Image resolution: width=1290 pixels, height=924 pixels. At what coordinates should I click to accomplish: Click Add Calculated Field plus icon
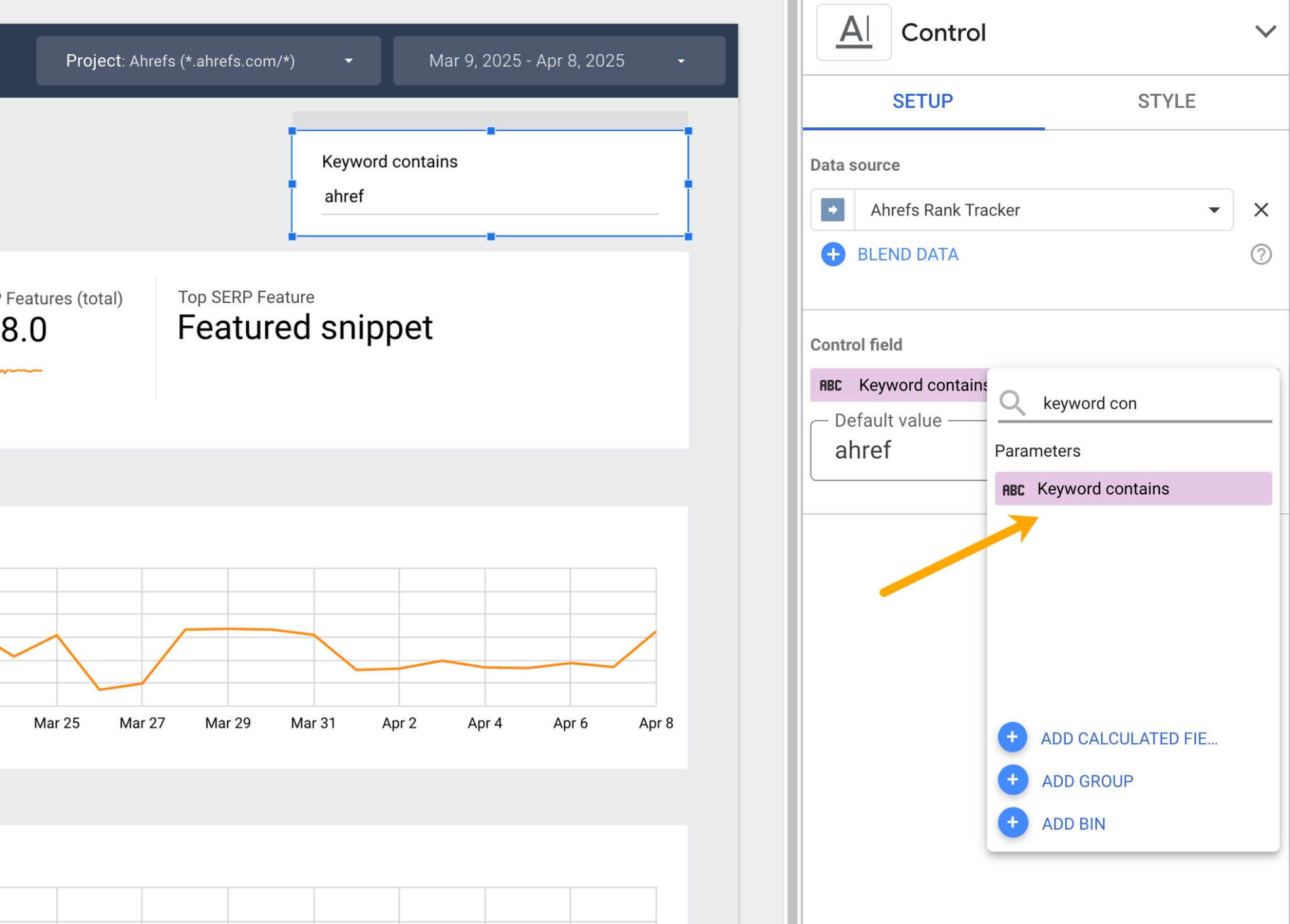1013,738
